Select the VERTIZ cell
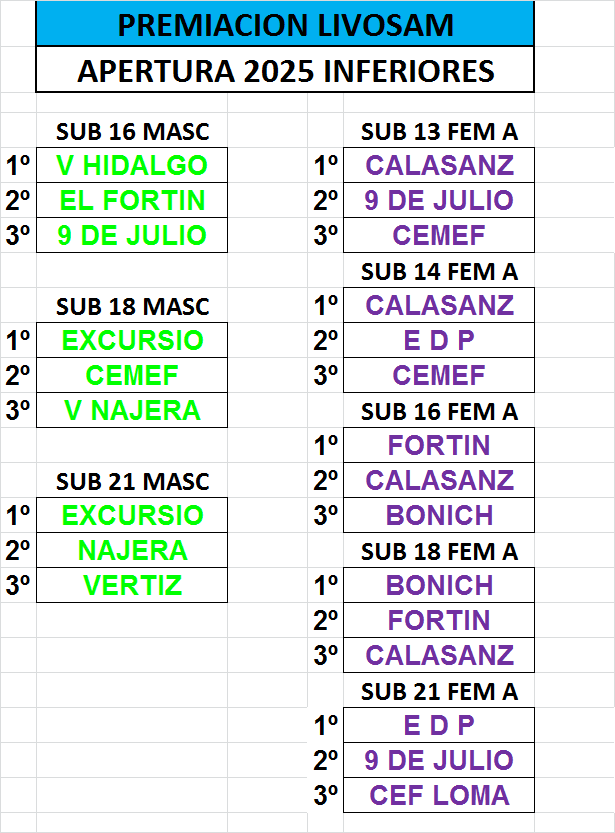The height and width of the screenshot is (833, 615). (132, 585)
